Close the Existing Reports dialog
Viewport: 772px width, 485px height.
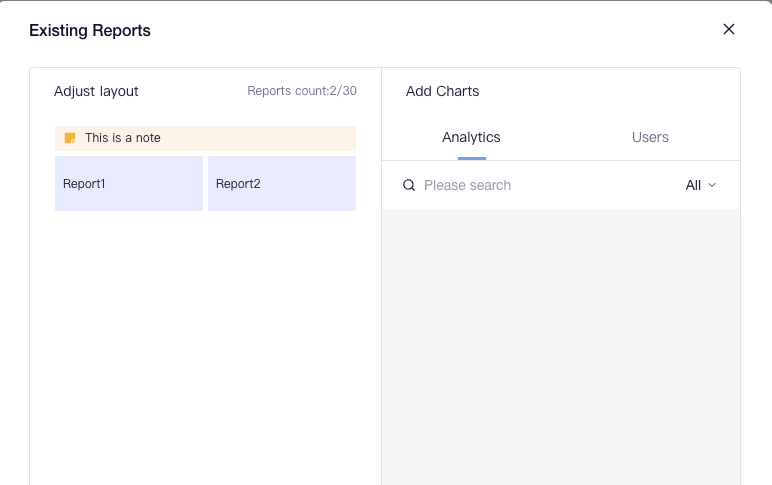pos(729,29)
